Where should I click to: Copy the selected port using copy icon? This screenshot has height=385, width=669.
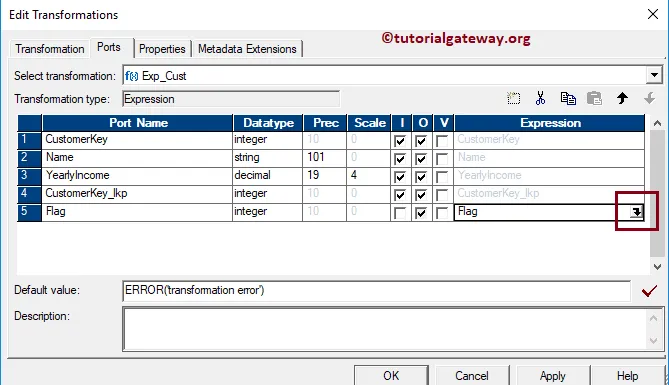pyautogui.click(x=568, y=99)
